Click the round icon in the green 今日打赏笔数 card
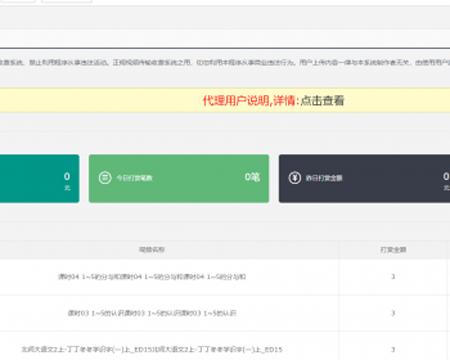450x360 pixels. coord(105,178)
